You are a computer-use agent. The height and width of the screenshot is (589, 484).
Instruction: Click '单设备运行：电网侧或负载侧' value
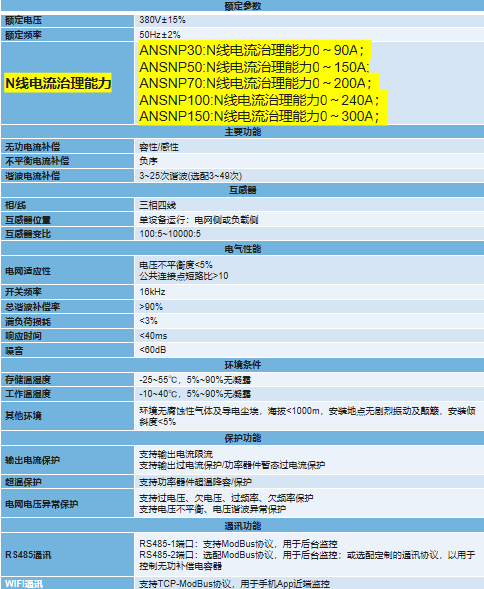coord(199,220)
